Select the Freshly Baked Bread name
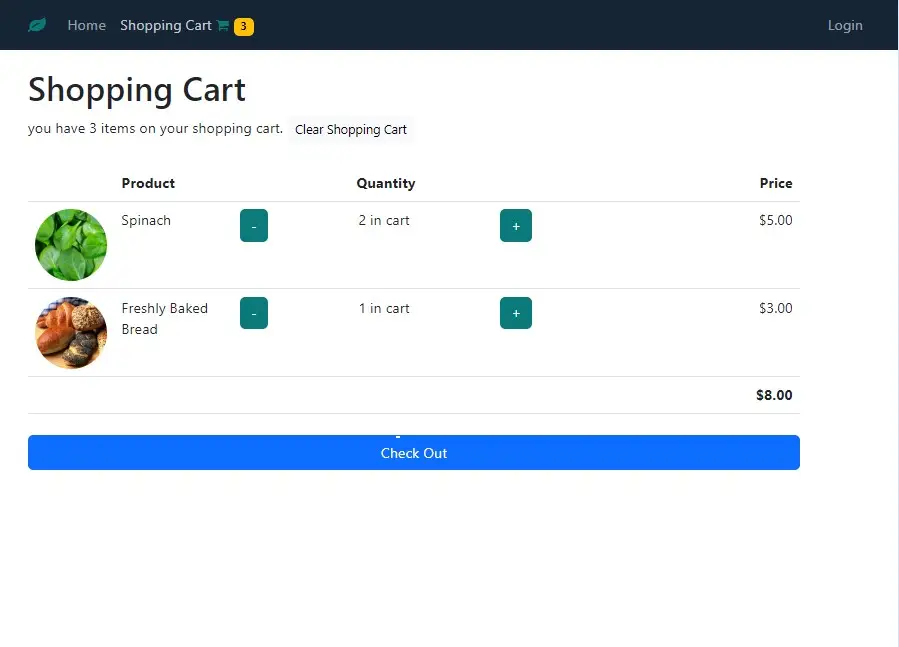The height and width of the screenshot is (647, 899). pos(165,319)
